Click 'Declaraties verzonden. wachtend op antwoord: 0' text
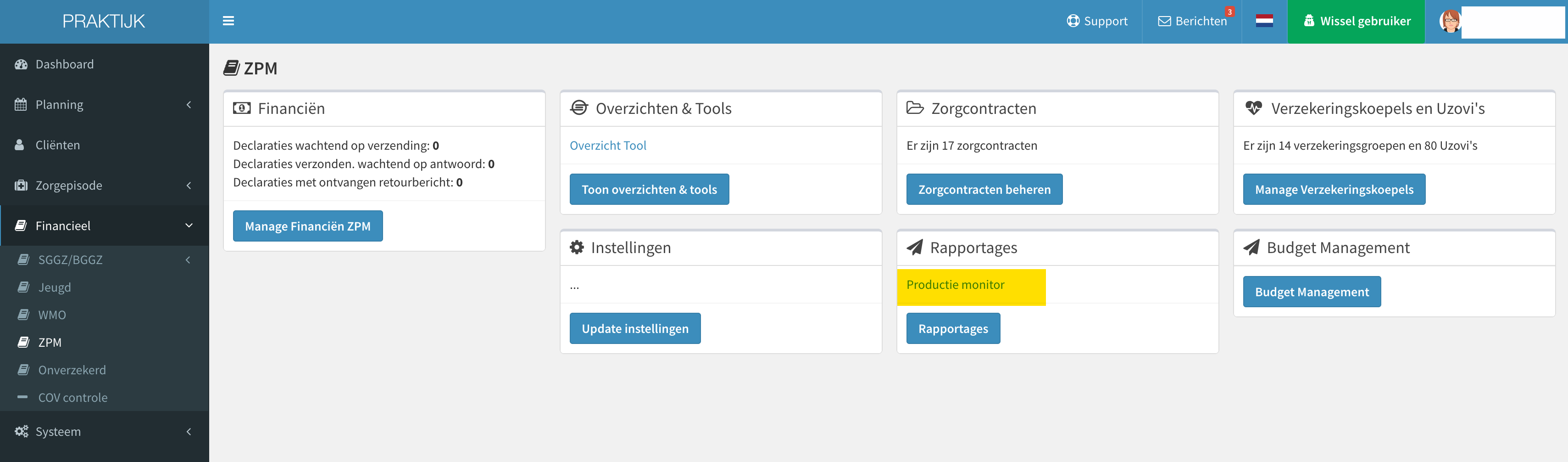 tap(363, 163)
